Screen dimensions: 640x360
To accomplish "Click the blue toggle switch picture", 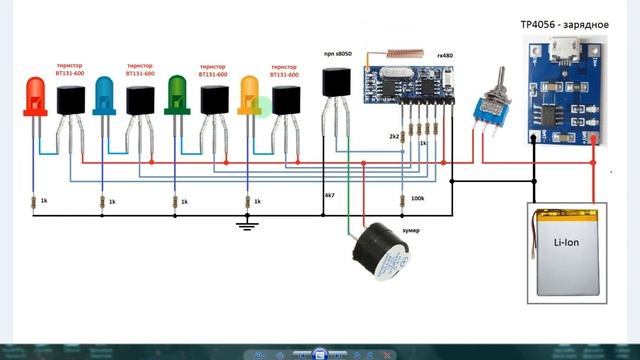I will tap(492, 102).
